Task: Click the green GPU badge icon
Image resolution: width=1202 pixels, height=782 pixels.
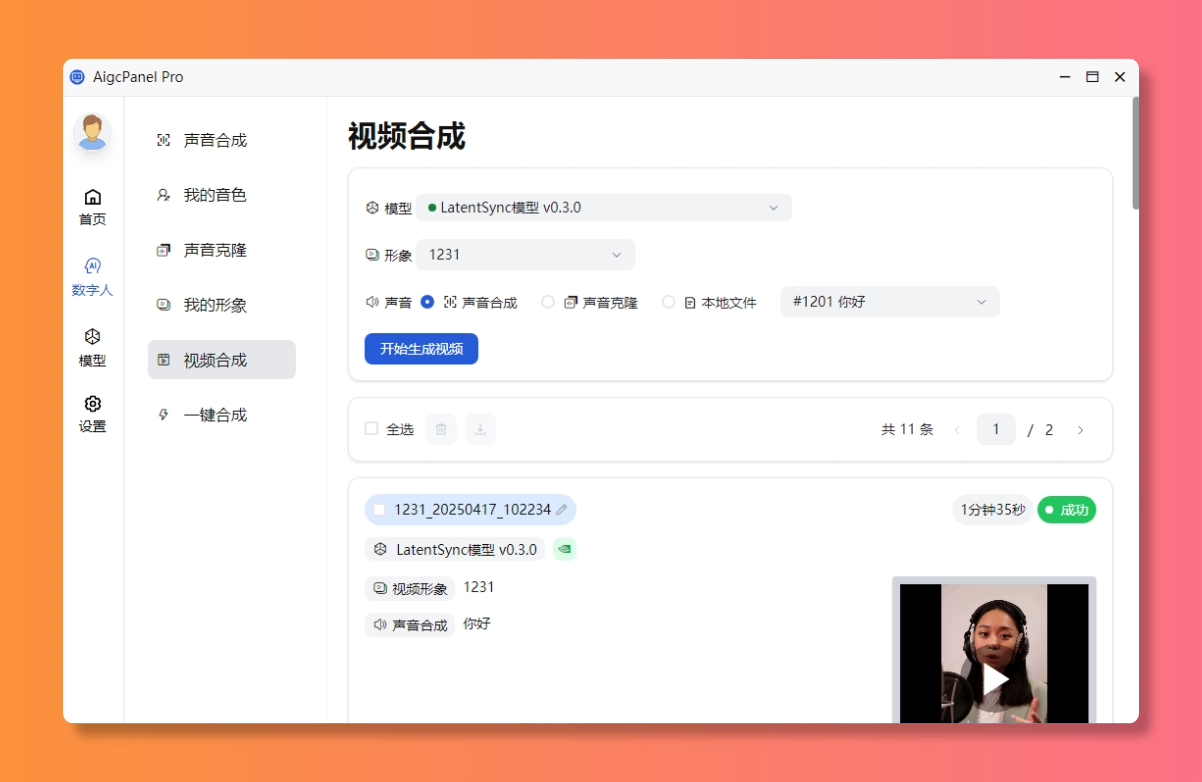Action: (565, 549)
